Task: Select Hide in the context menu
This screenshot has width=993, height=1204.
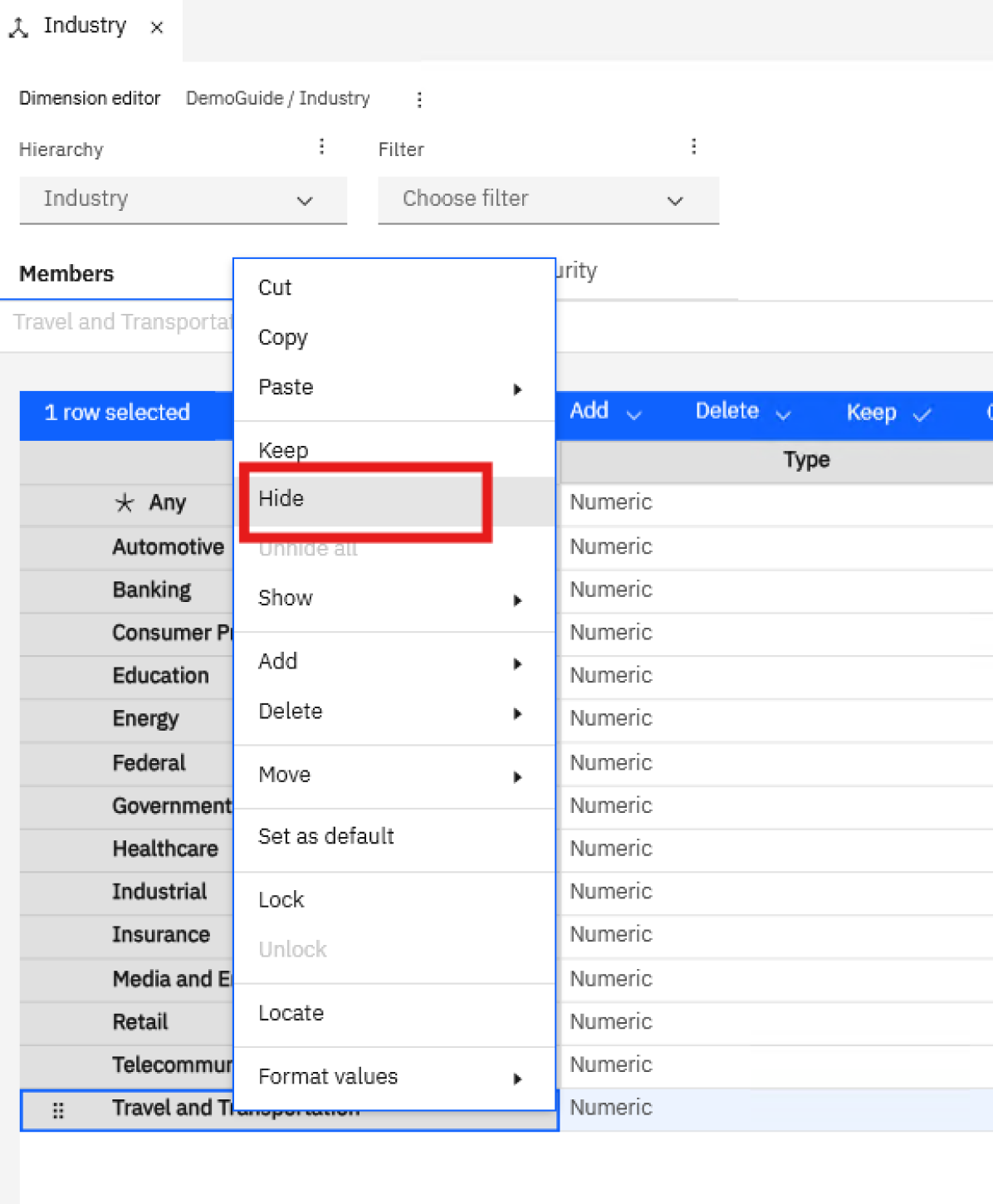Action: (x=394, y=499)
